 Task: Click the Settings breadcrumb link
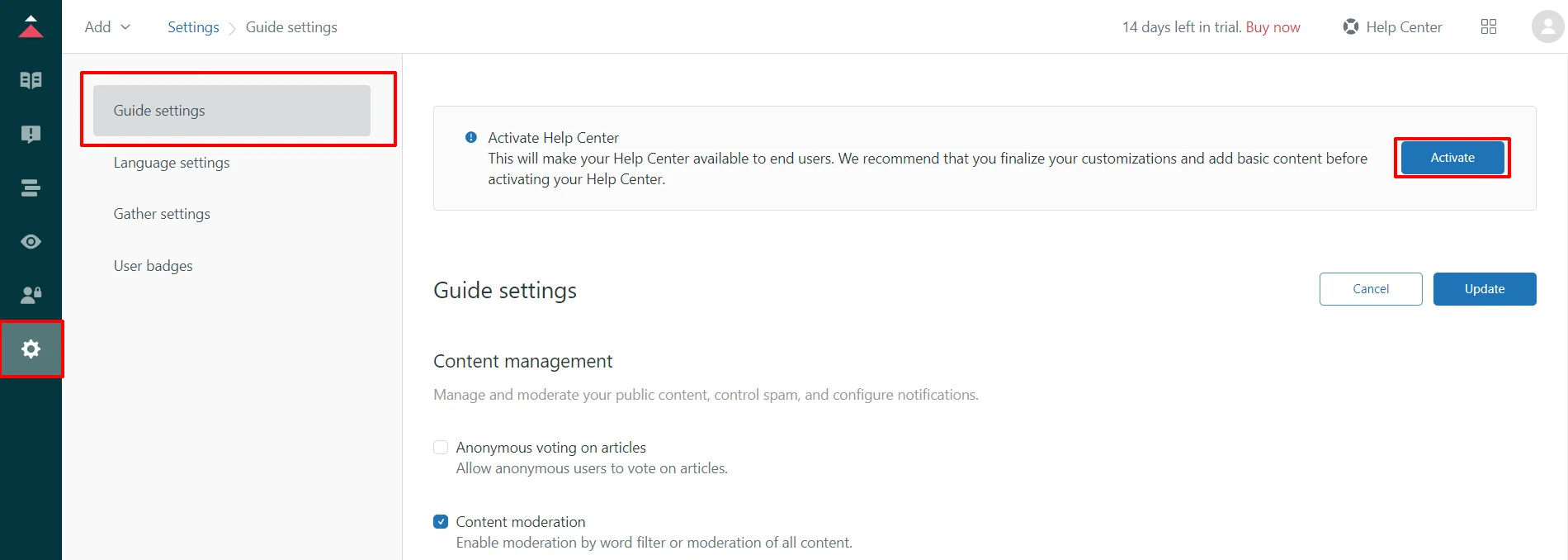192,26
